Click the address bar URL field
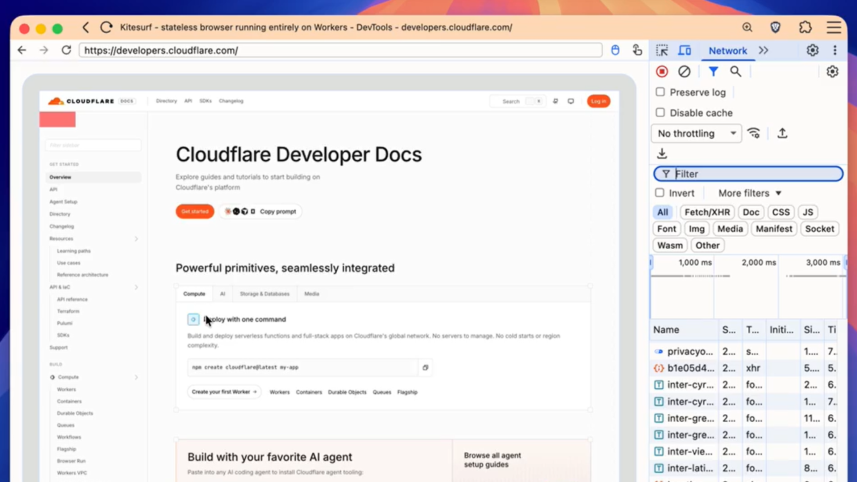The height and width of the screenshot is (482, 857). click(x=341, y=50)
